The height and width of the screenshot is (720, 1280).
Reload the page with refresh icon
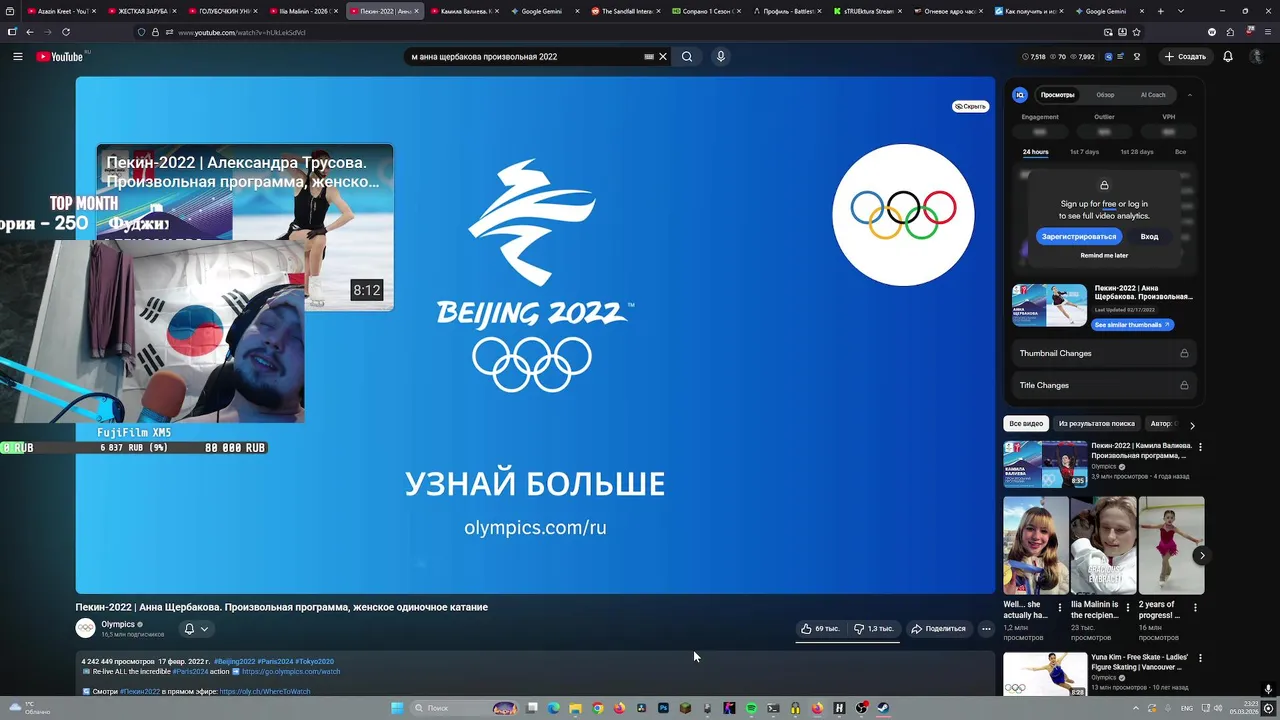click(x=66, y=32)
